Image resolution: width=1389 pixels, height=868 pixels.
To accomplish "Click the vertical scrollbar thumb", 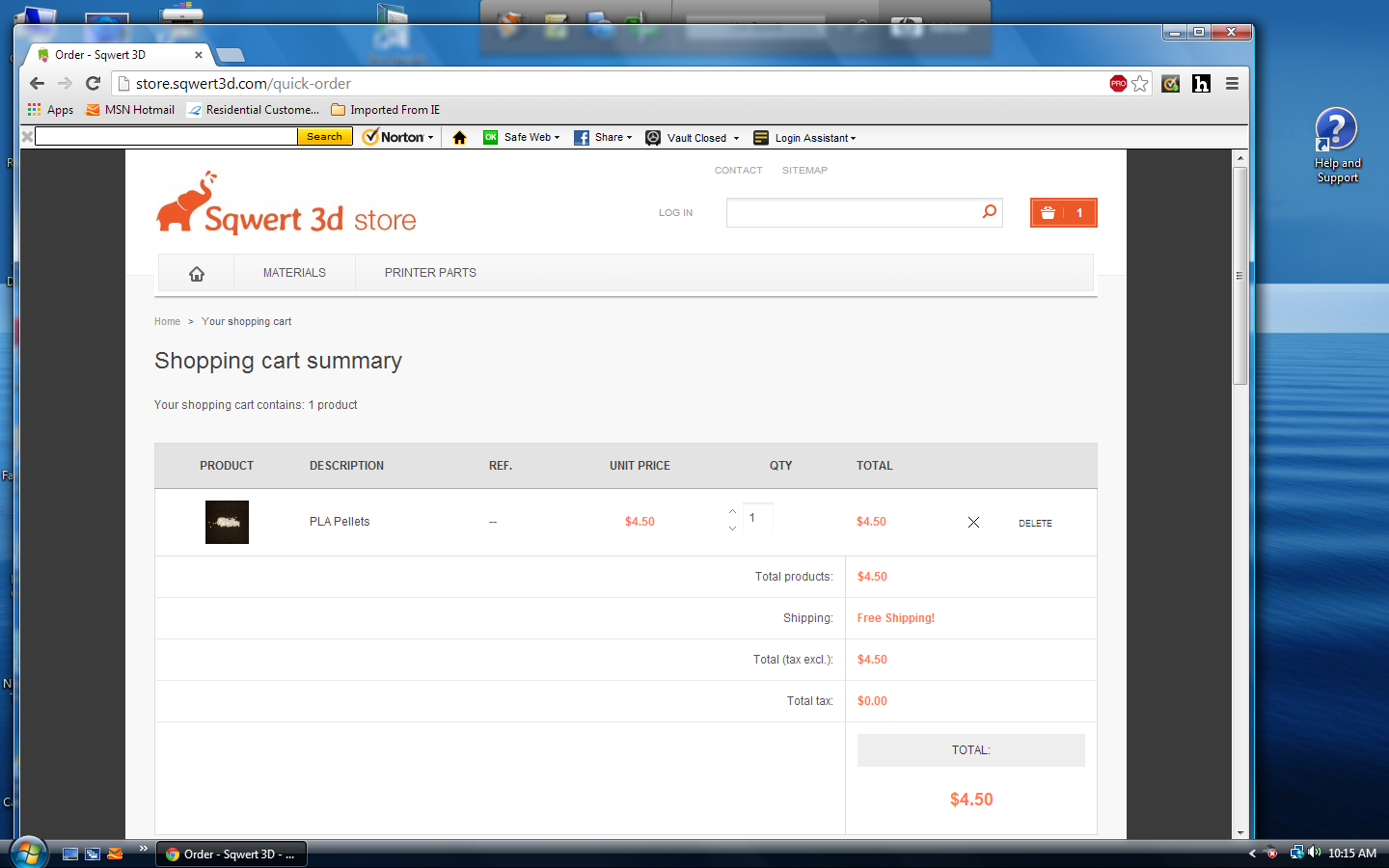I will tap(1240, 276).
